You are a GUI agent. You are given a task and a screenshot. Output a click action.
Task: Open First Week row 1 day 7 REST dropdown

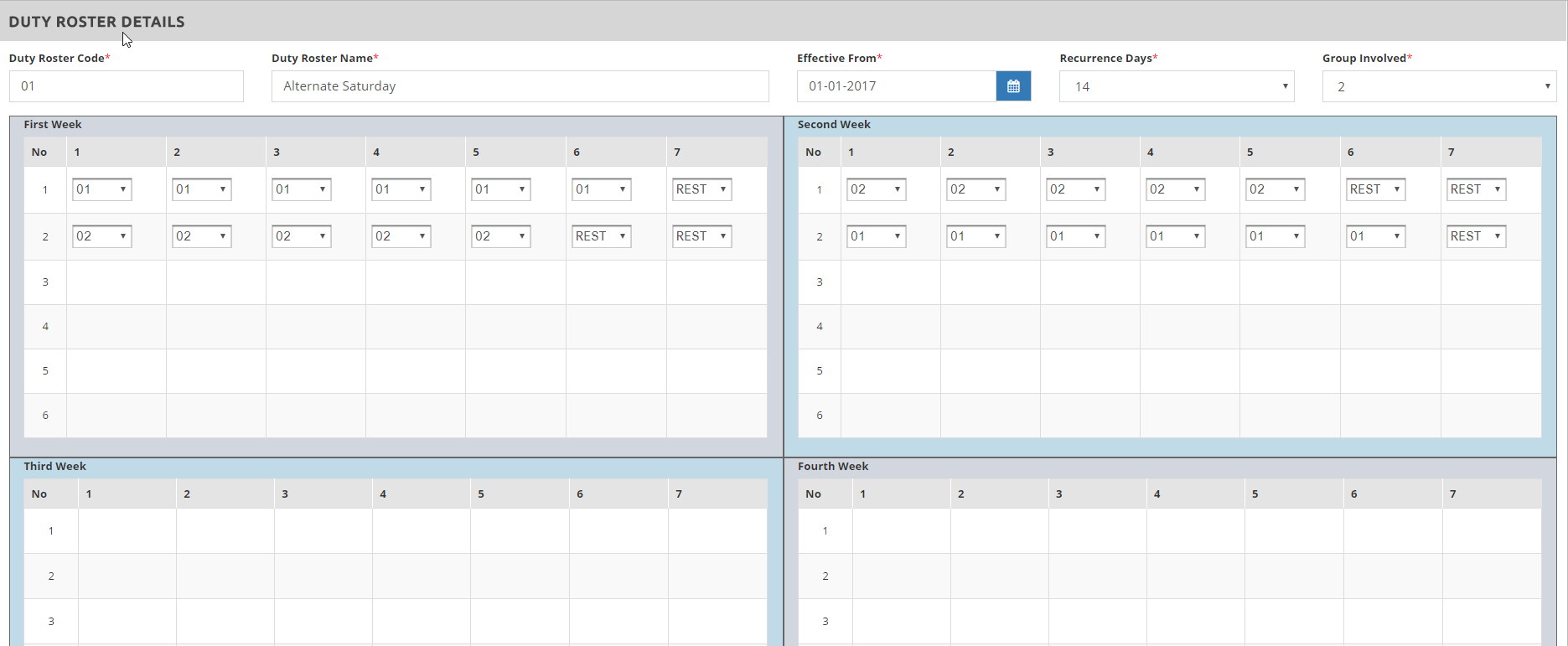[702, 189]
